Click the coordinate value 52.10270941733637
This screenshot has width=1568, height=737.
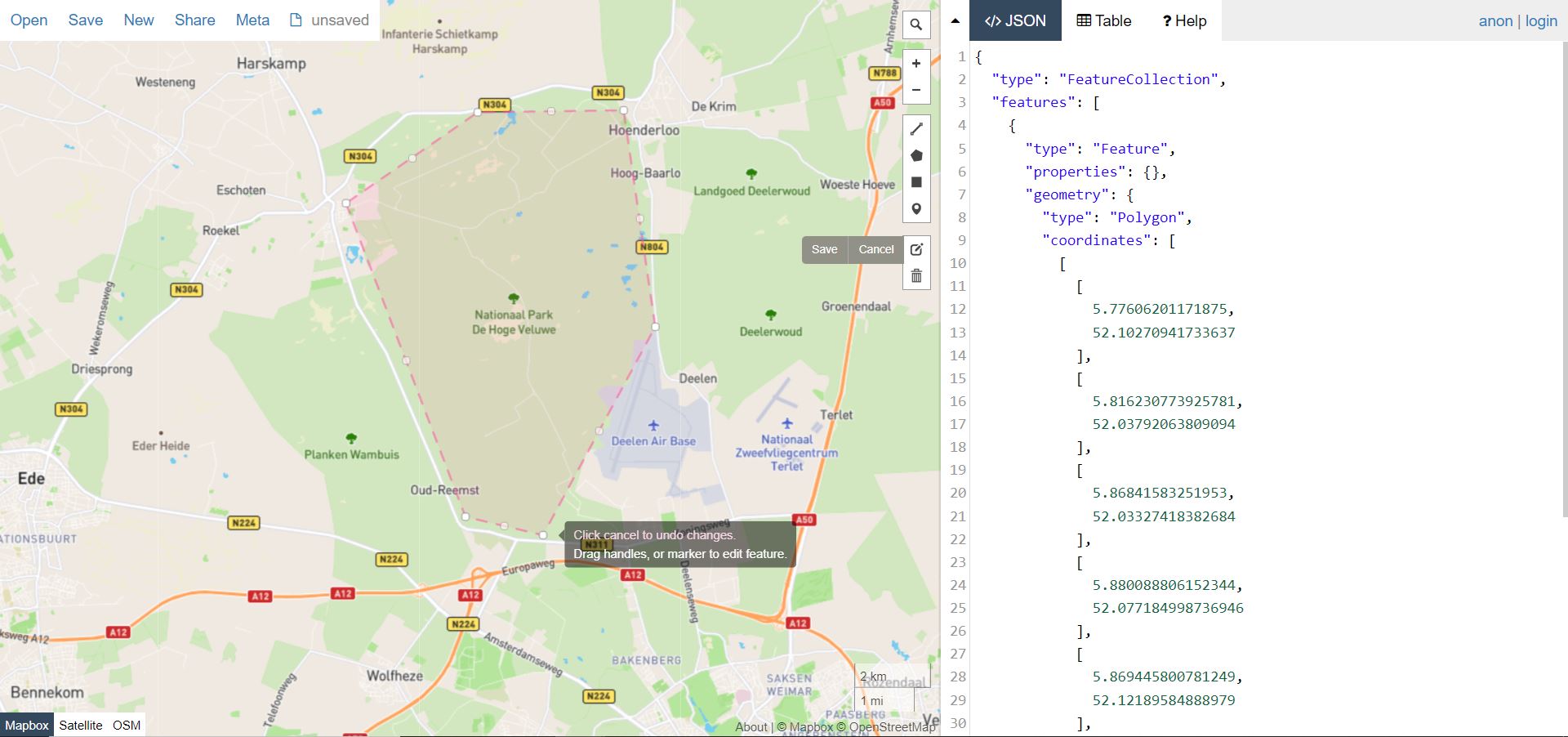[x=1164, y=333]
